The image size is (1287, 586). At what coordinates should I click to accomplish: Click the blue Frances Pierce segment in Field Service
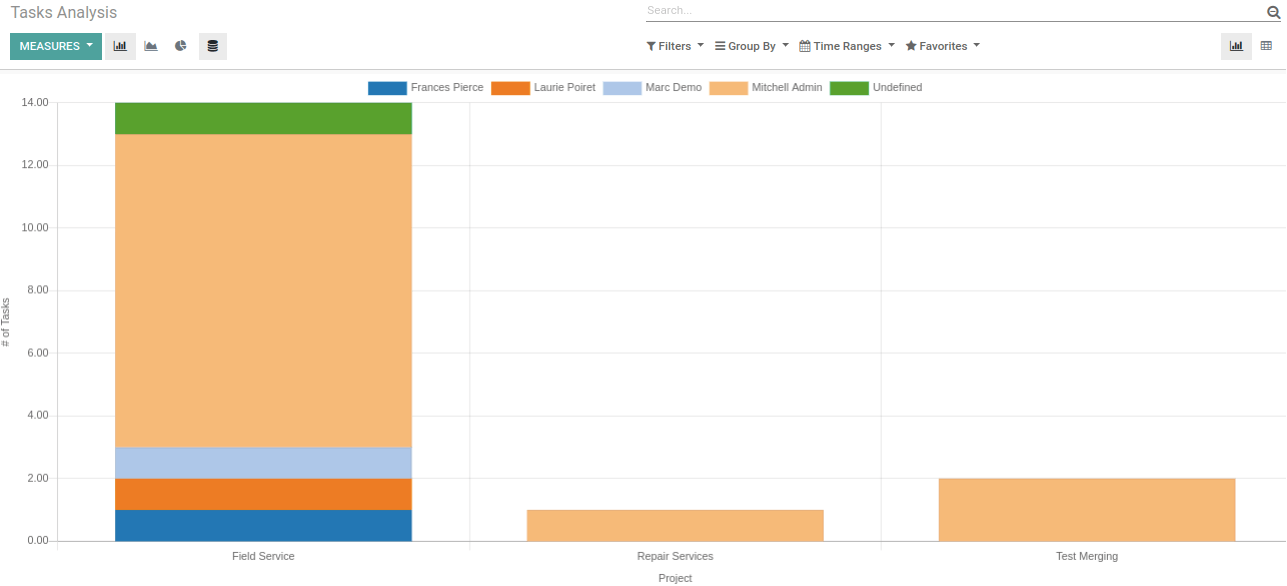[263, 526]
